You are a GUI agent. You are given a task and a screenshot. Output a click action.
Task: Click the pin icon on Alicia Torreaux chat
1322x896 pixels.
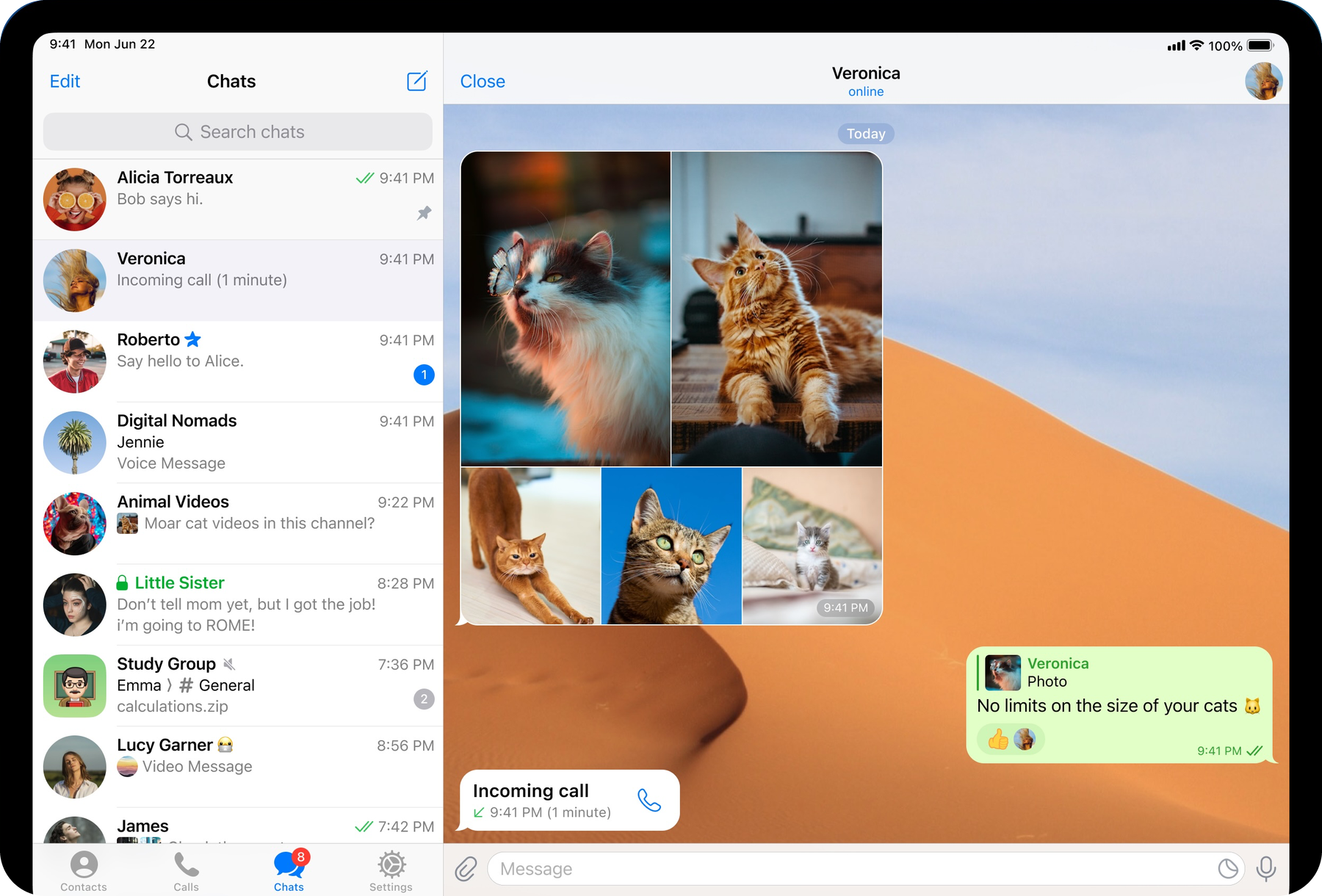425,213
